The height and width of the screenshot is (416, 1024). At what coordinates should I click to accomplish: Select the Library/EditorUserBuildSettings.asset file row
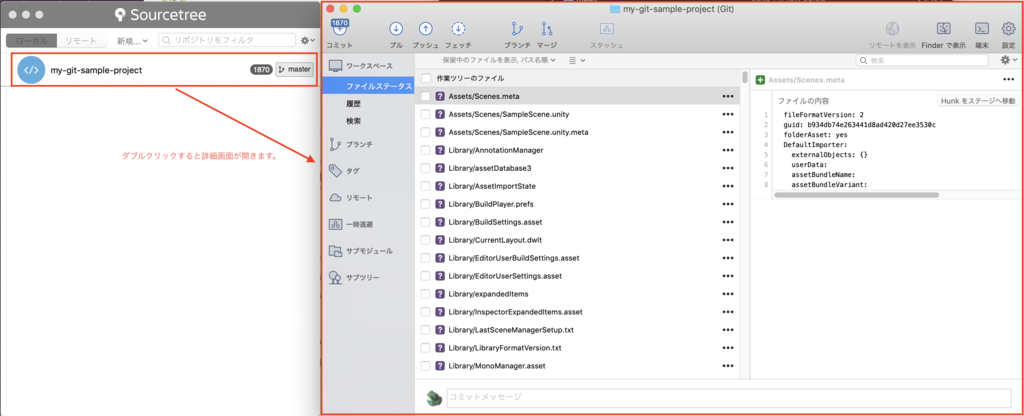pos(577,258)
